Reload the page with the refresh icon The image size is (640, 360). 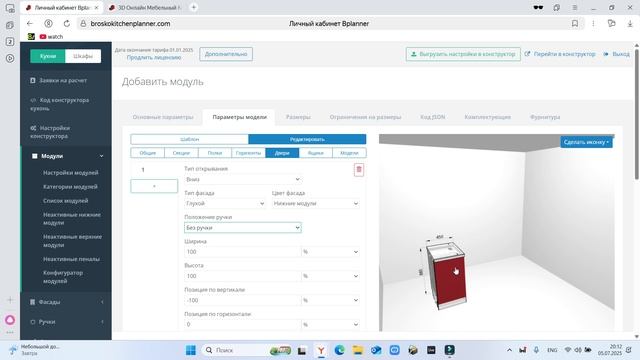(x=67, y=24)
